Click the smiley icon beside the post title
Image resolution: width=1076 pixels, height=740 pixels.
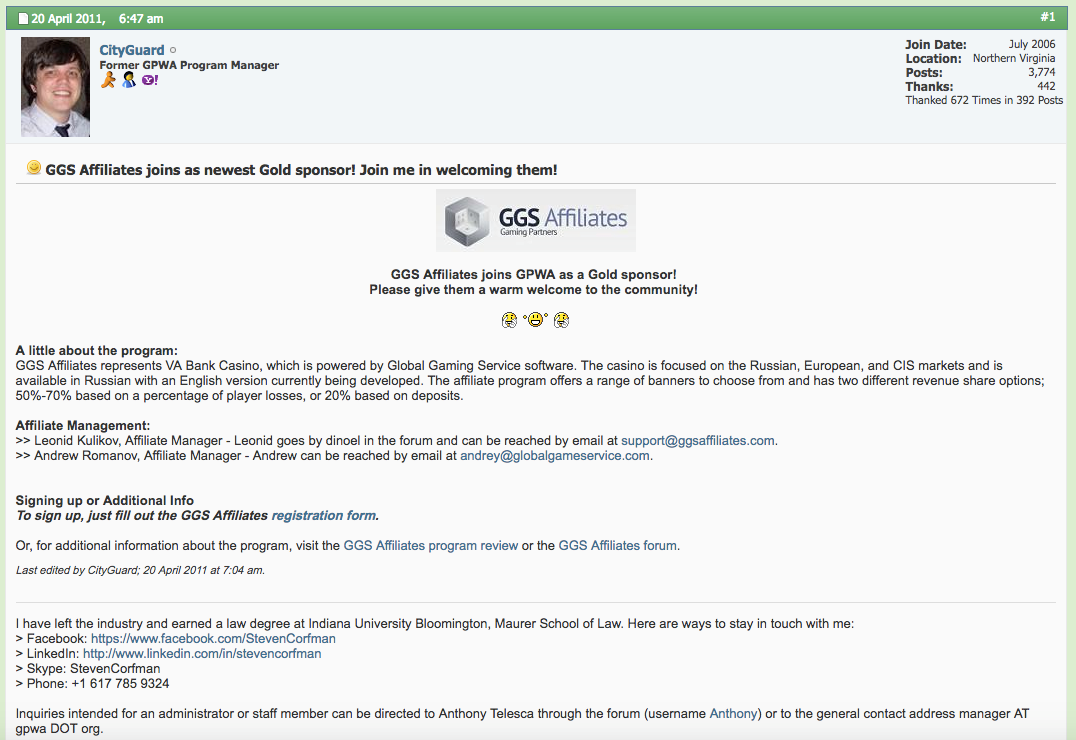(34, 167)
